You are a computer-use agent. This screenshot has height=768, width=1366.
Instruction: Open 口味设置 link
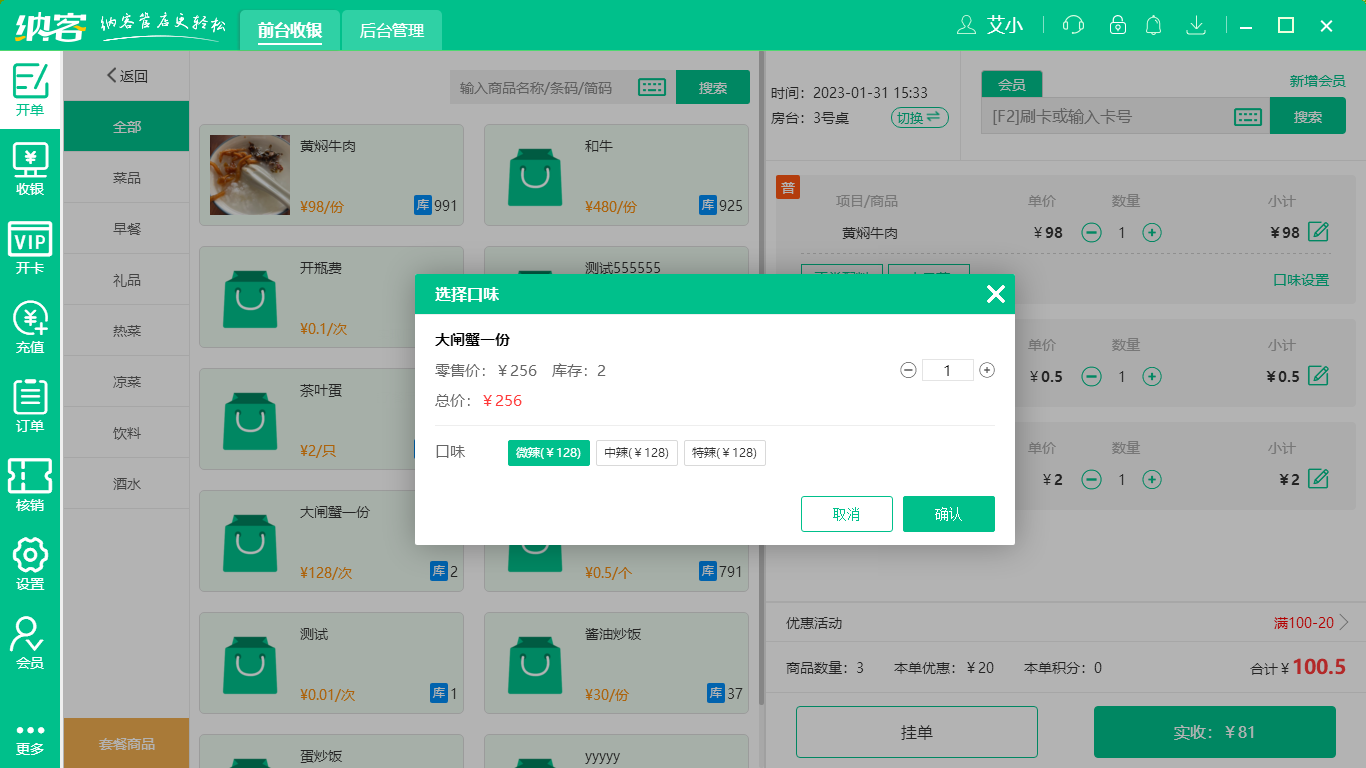[x=1301, y=280]
